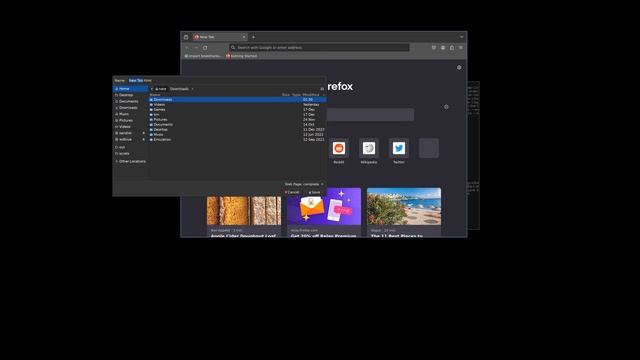Viewport: 640px width, 360px height.
Task: Select Music in the save dialog sidebar
Action: (130, 114)
